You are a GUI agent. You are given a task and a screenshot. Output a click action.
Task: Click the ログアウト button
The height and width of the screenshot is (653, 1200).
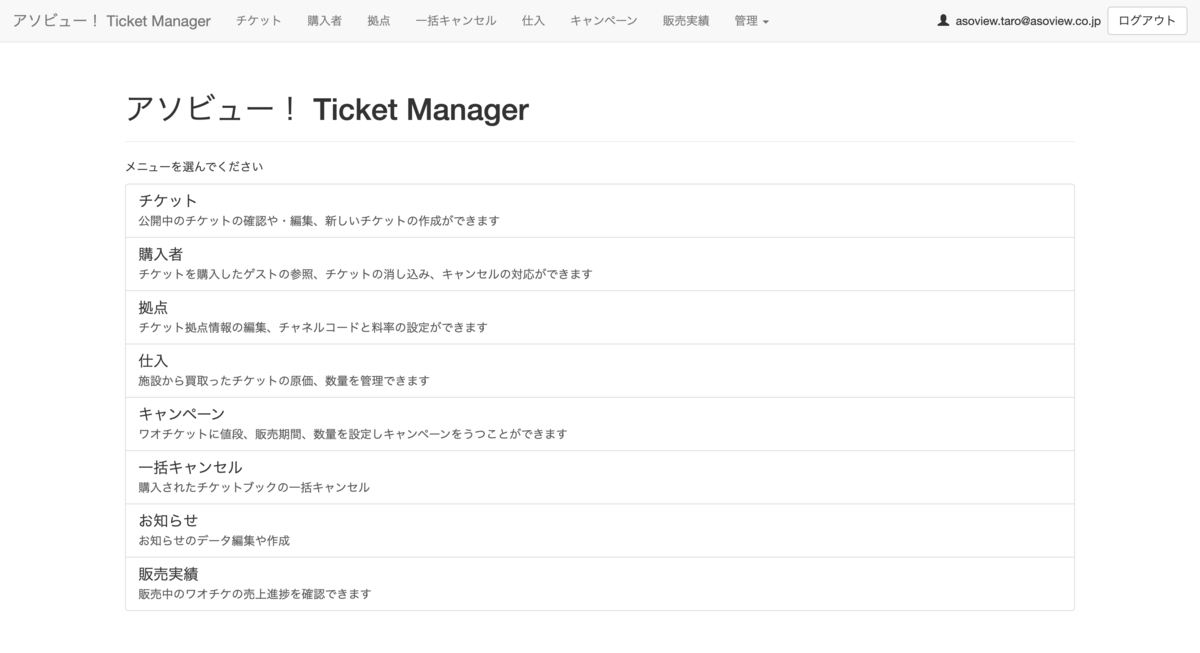point(1147,20)
